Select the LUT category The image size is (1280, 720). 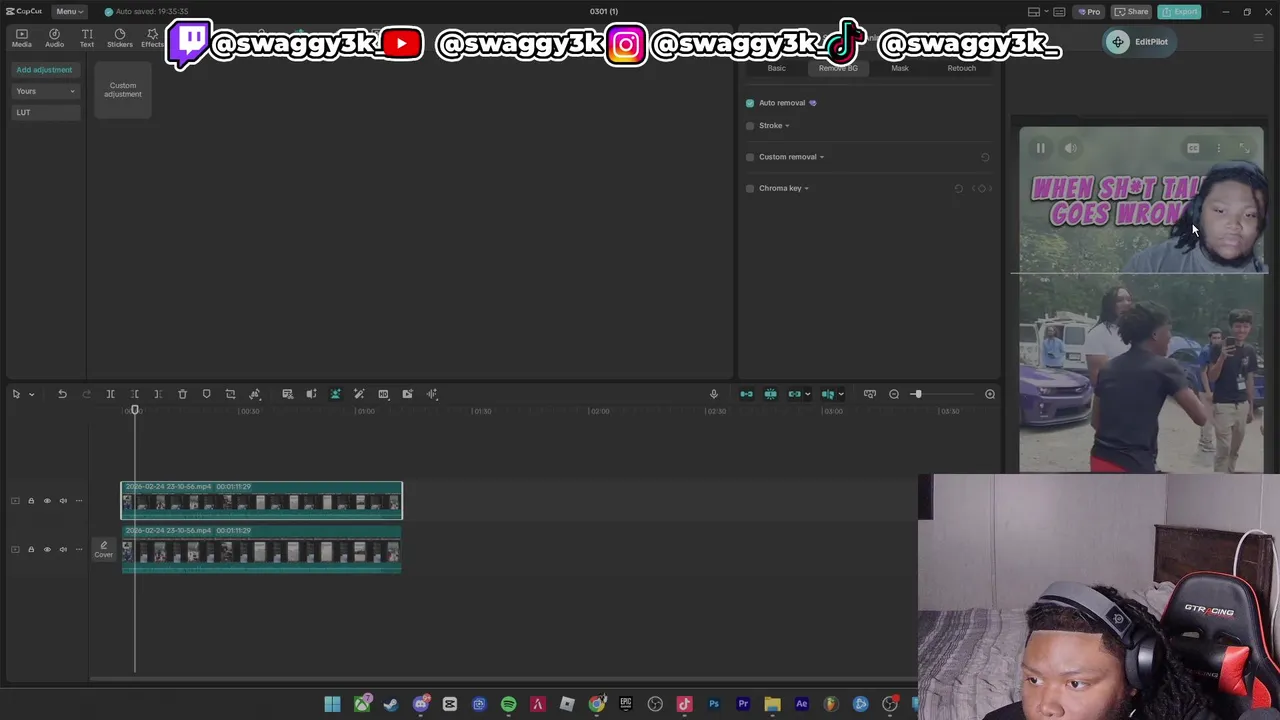[x=45, y=112]
